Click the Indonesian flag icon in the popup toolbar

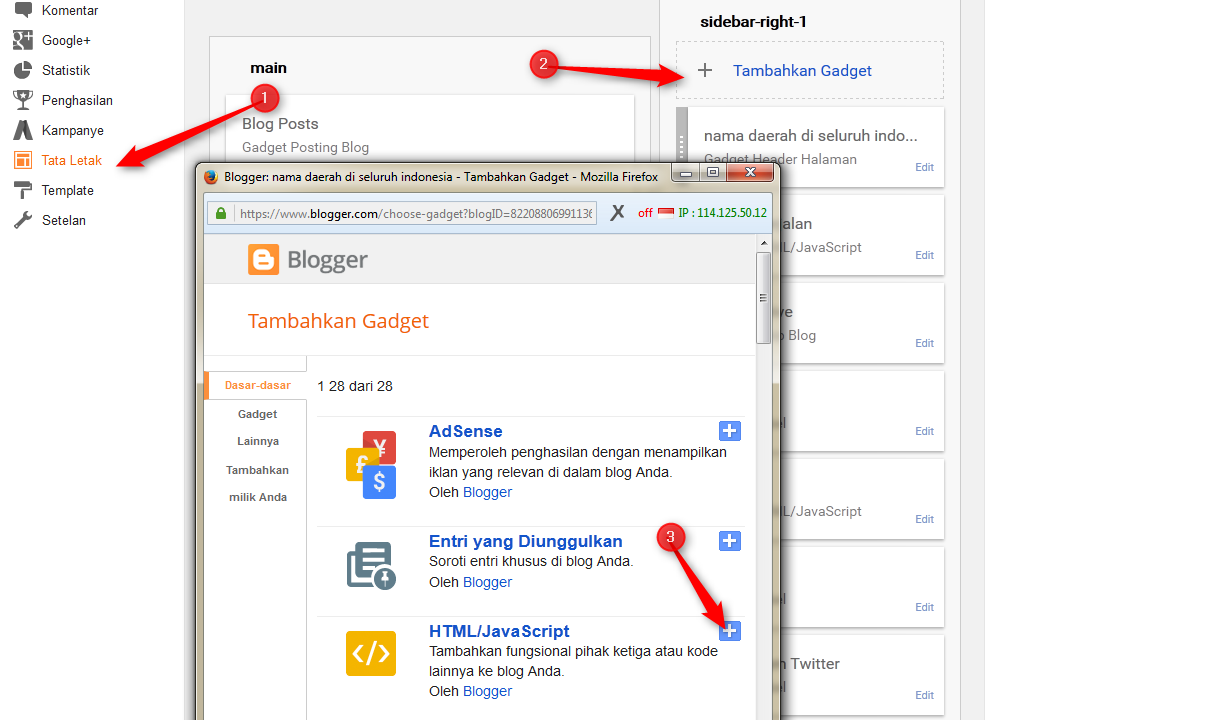[666, 213]
